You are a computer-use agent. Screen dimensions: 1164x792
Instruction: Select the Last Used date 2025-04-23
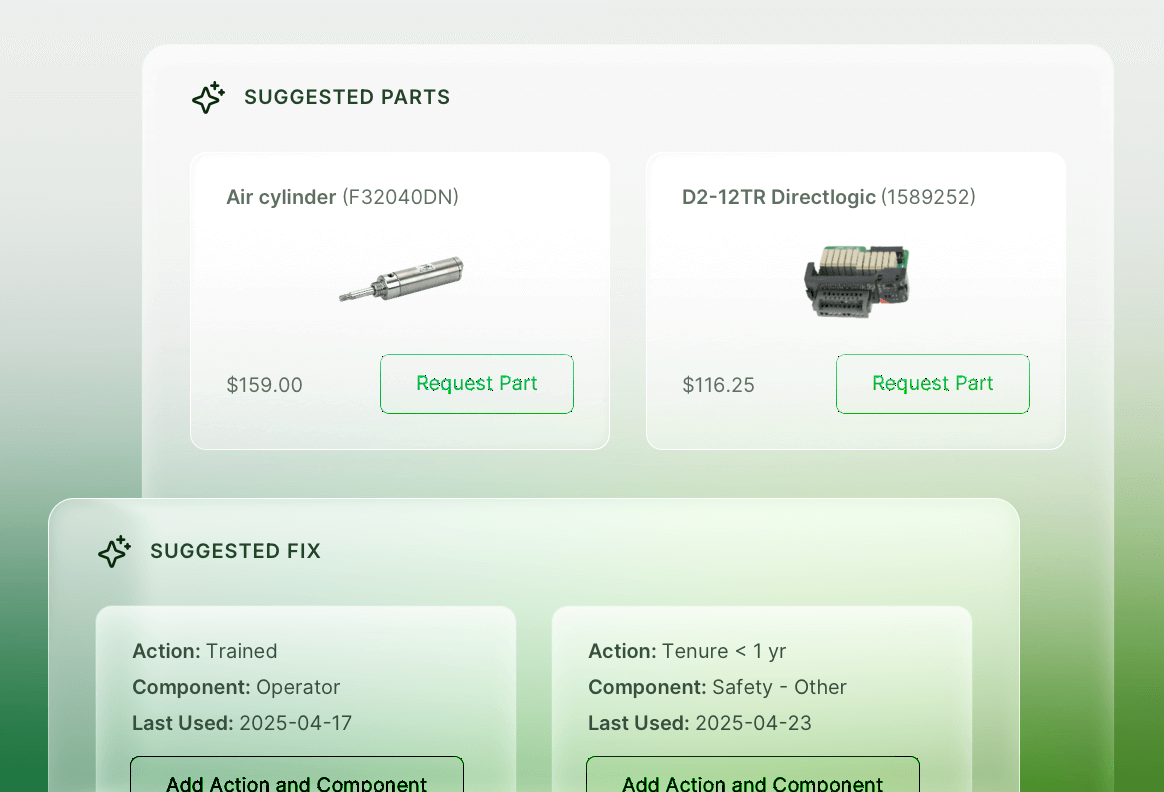pyautogui.click(x=700, y=723)
